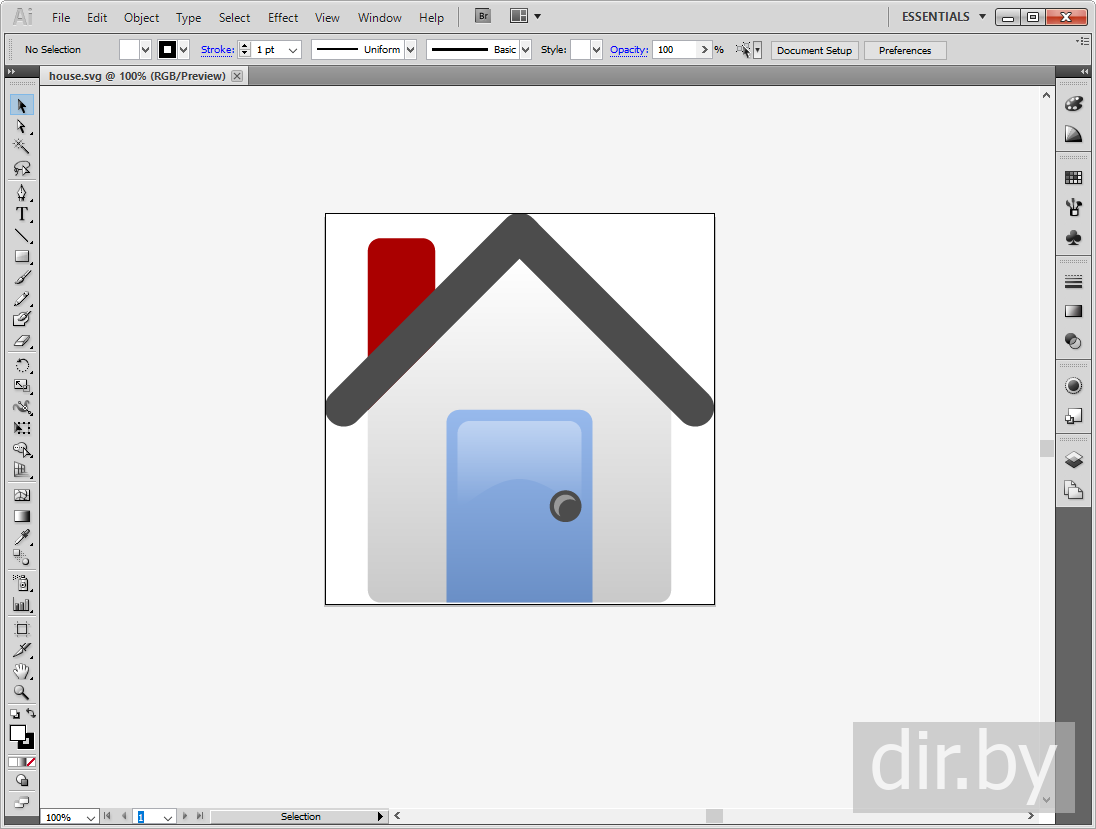
Task: Select the Artboard tool
Action: click(22, 629)
